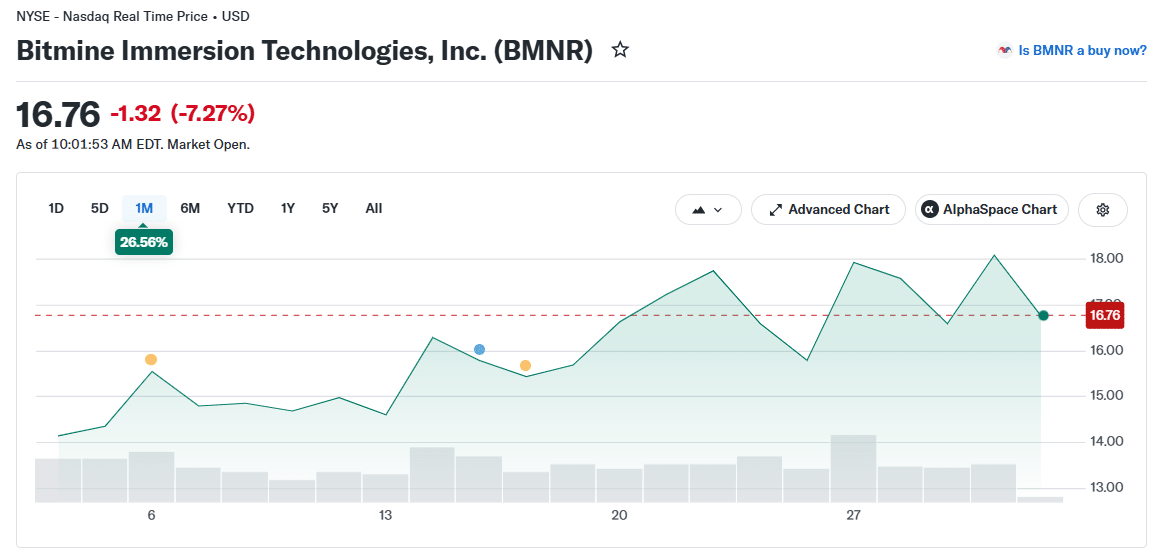
Task: Select the 5D range tab
Action: [99, 209]
